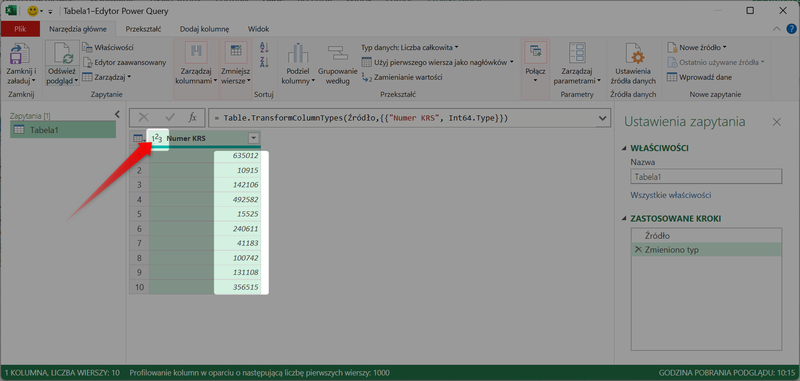Switch to the Narzędzia główne tab

point(78,29)
